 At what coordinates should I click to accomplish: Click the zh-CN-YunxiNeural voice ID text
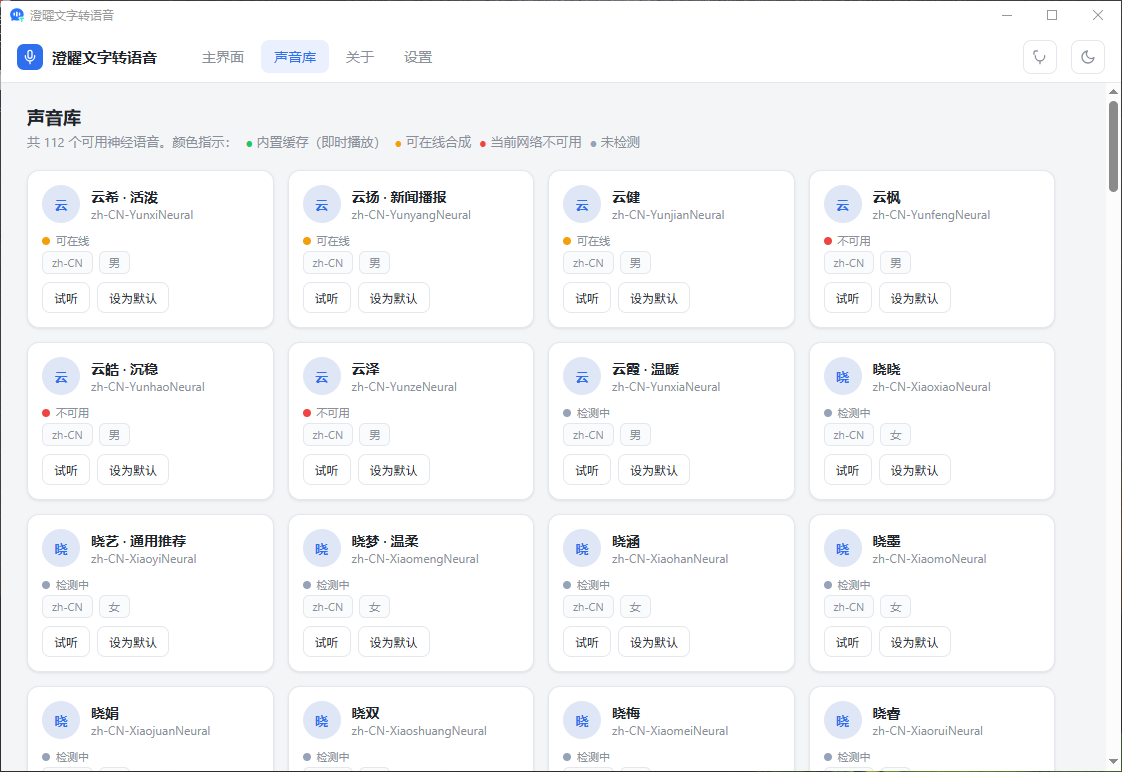(x=142, y=215)
